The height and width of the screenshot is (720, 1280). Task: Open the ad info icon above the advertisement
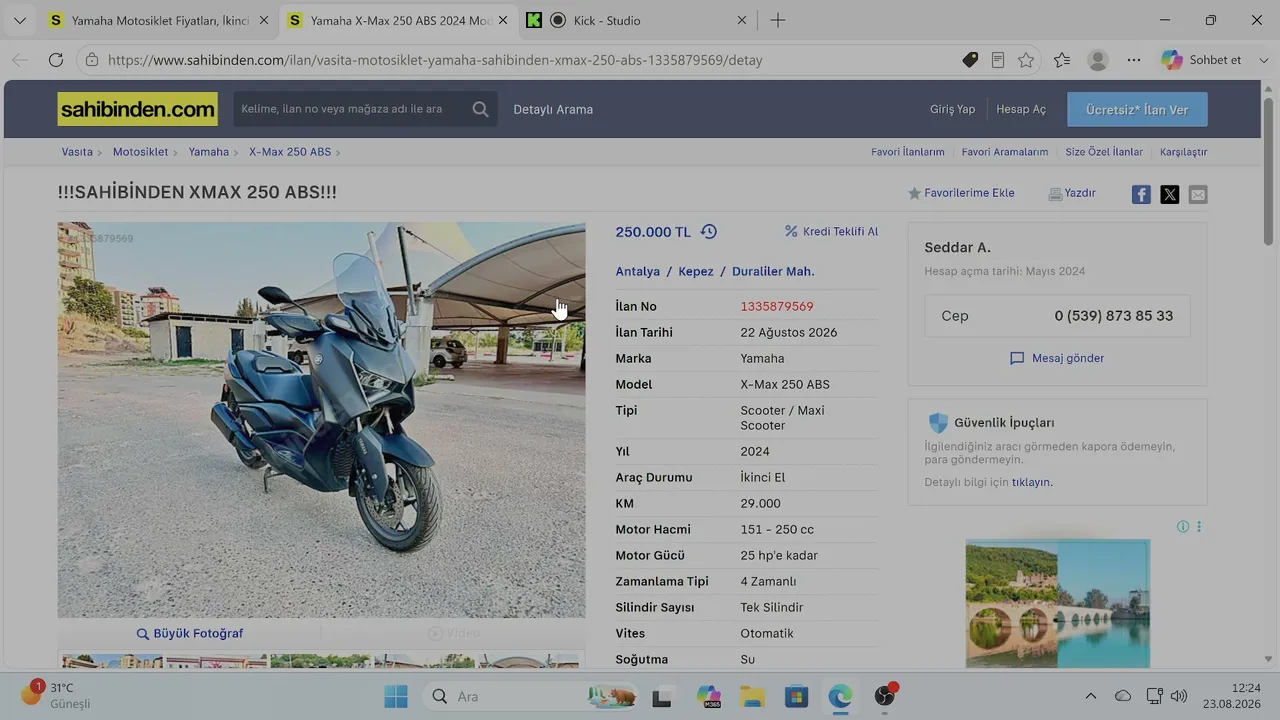click(x=1183, y=527)
